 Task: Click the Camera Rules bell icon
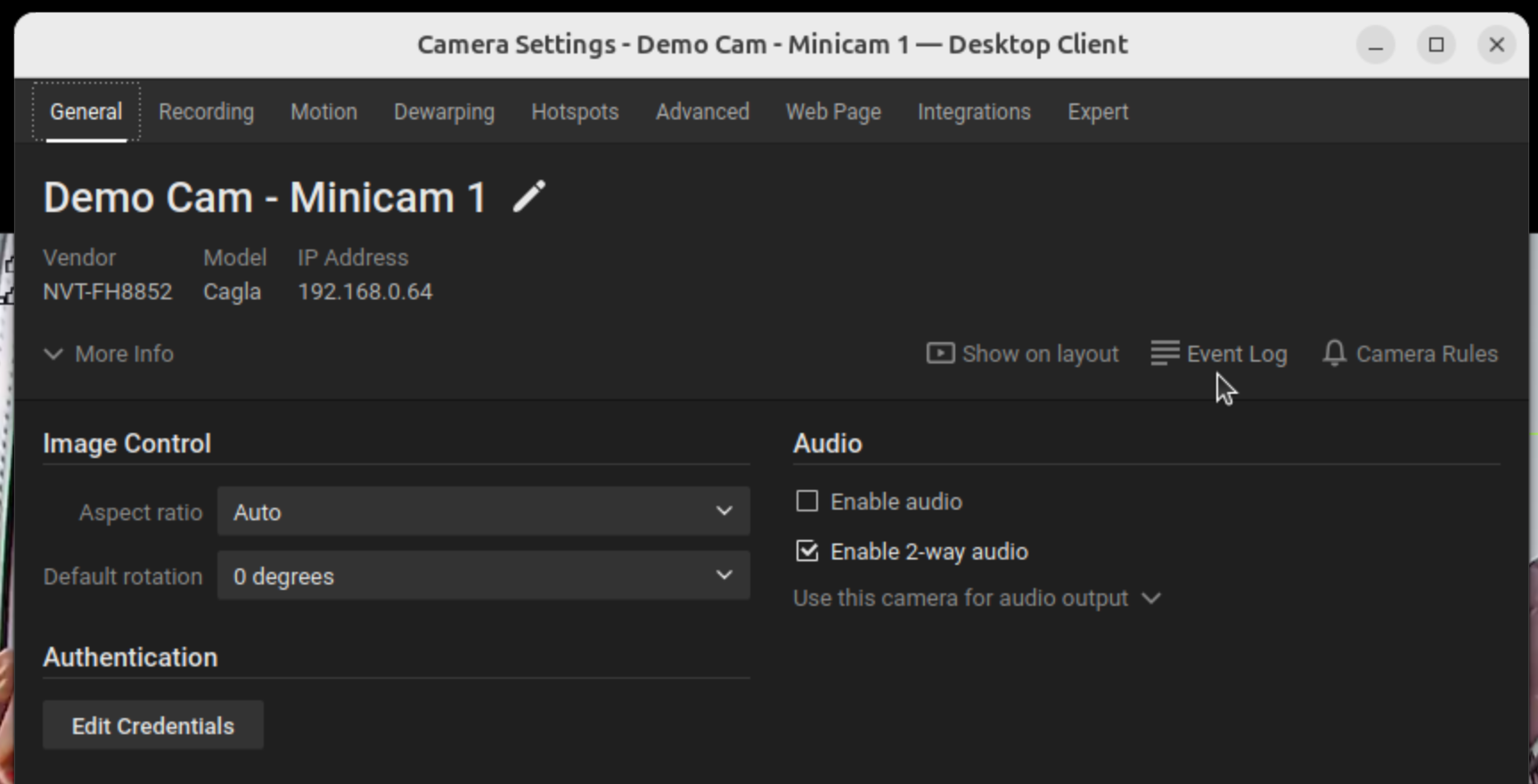pos(1334,354)
